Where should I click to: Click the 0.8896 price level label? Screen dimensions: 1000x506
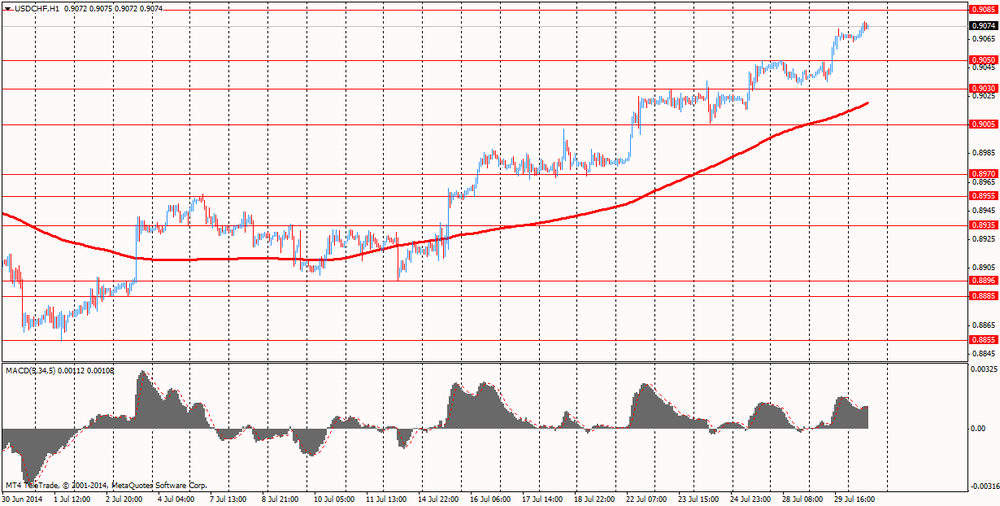coord(982,281)
